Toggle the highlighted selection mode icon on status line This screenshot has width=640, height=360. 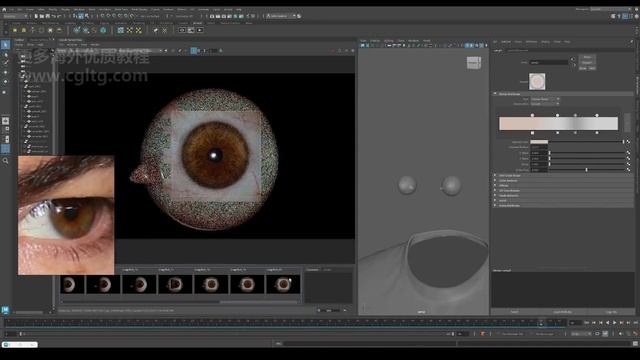click(81, 16)
